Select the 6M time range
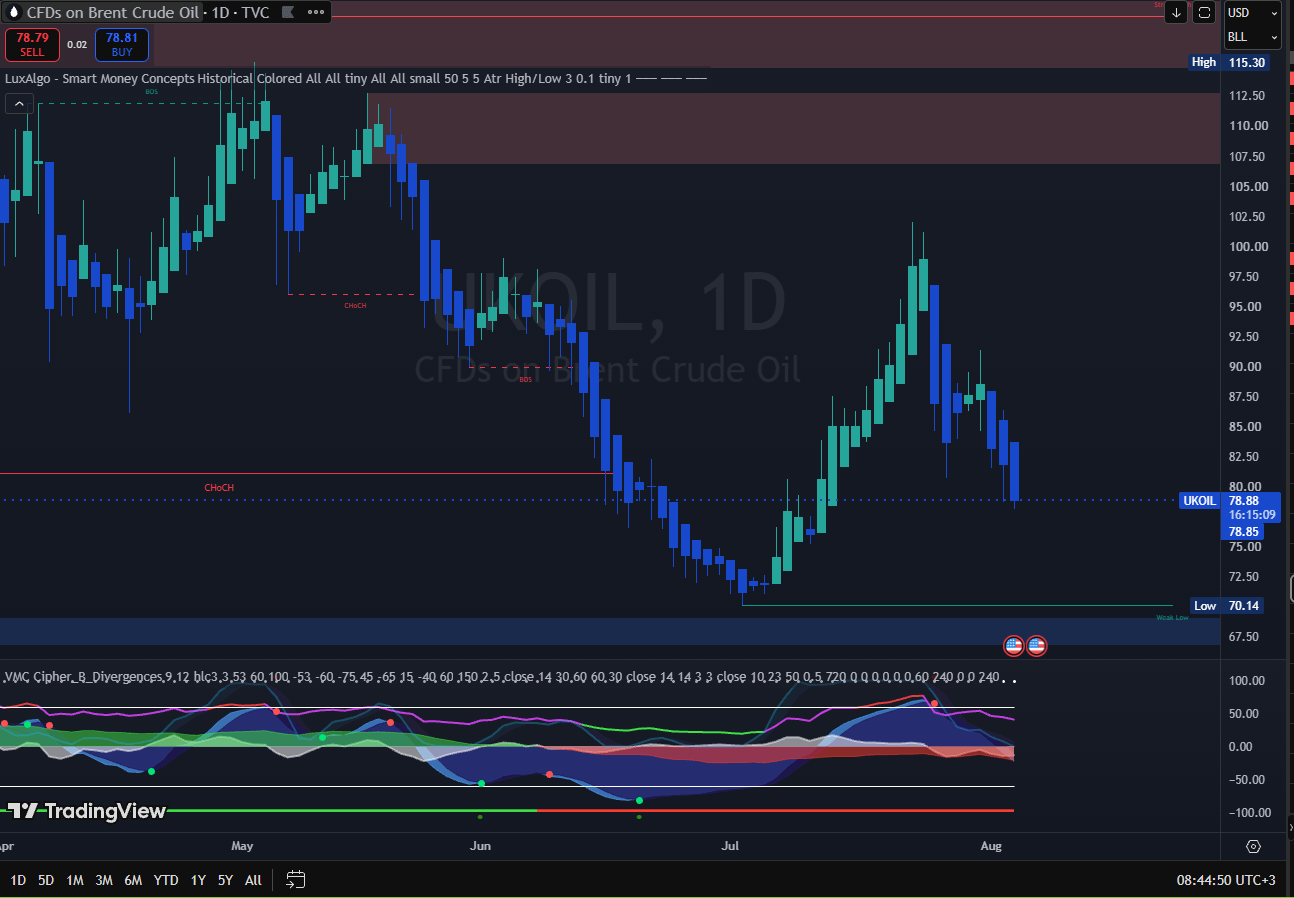Screen dimensions: 1294x898 point(133,880)
